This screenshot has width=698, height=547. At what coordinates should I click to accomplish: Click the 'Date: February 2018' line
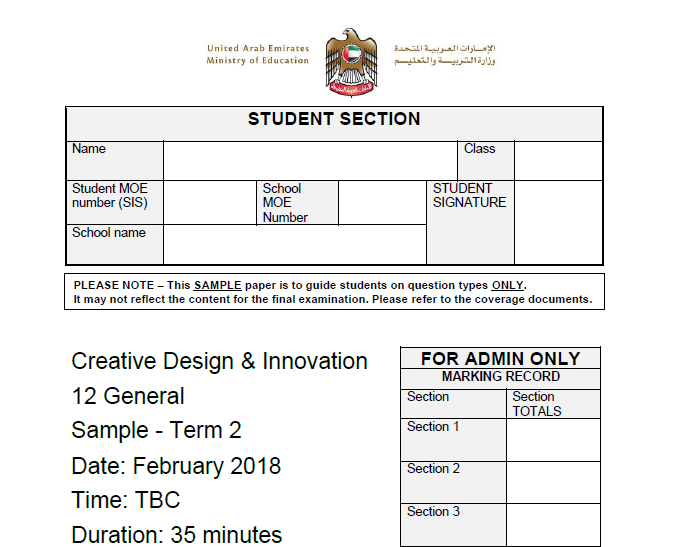[x=176, y=466]
